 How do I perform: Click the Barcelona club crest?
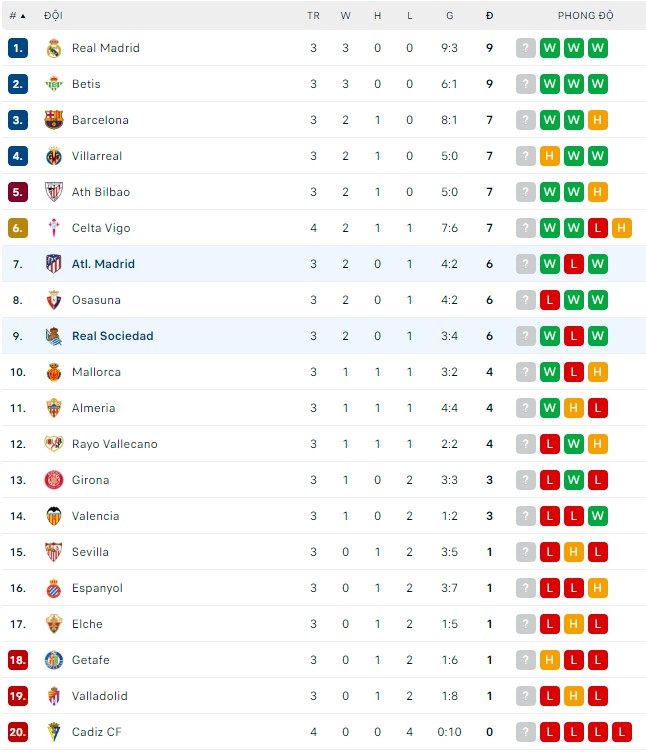tap(54, 120)
